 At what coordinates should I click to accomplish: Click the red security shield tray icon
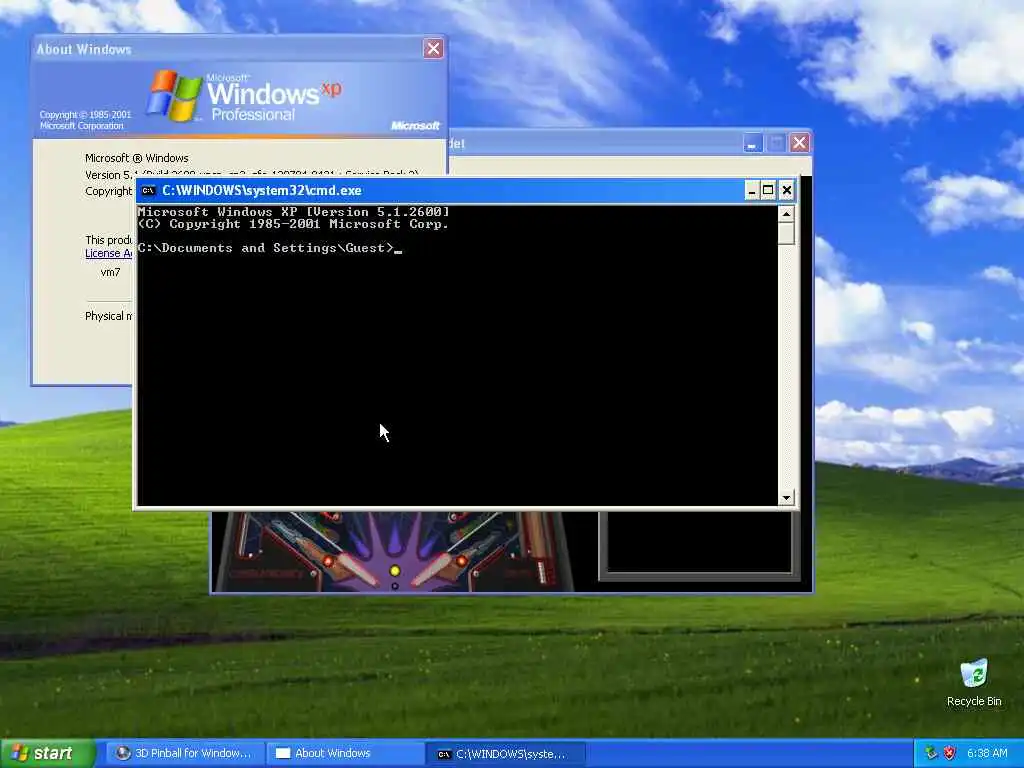(950, 753)
